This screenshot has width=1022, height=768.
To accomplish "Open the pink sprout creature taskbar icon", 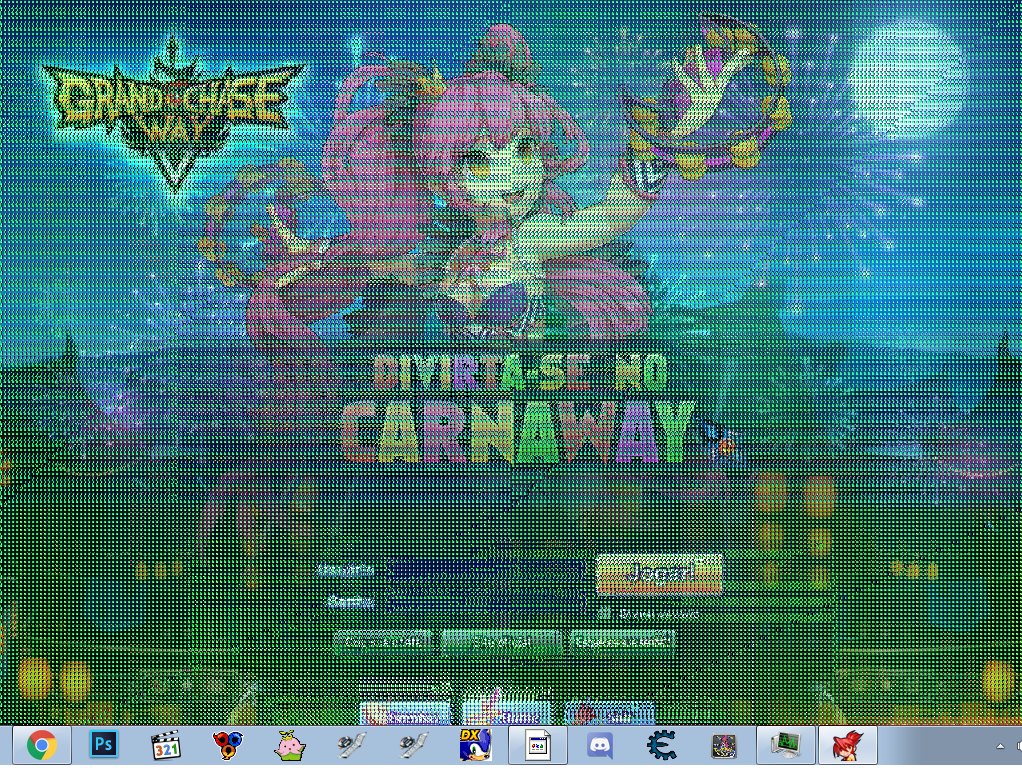I will [x=289, y=745].
